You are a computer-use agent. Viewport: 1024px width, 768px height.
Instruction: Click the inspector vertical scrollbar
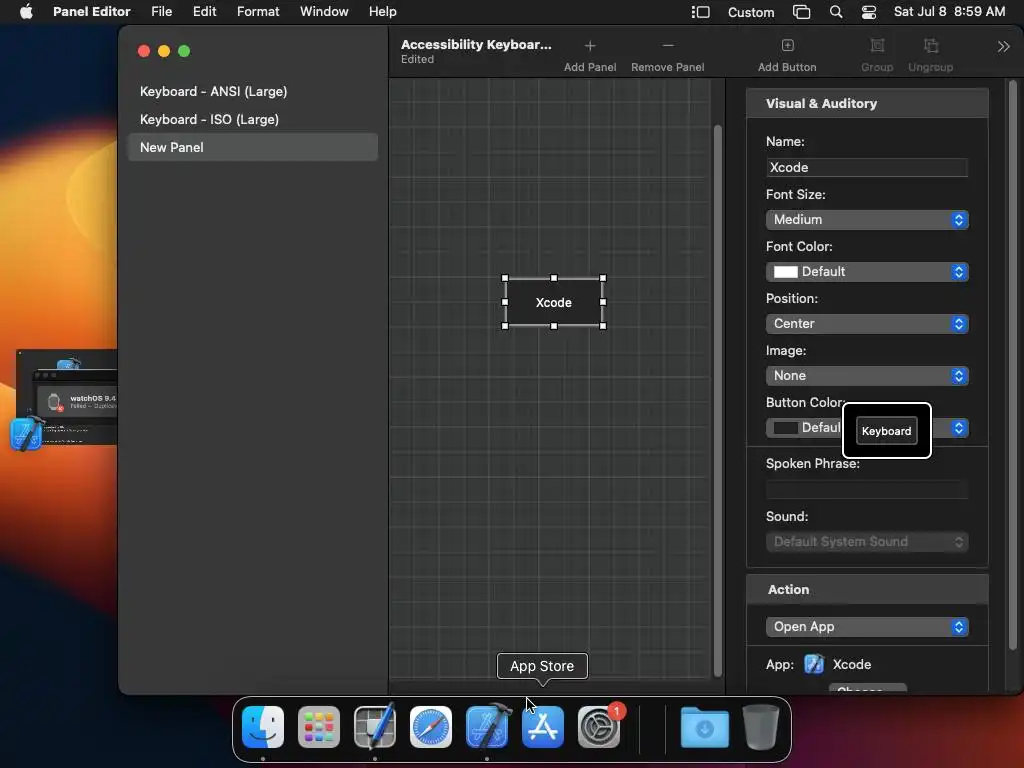click(x=1013, y=366)
